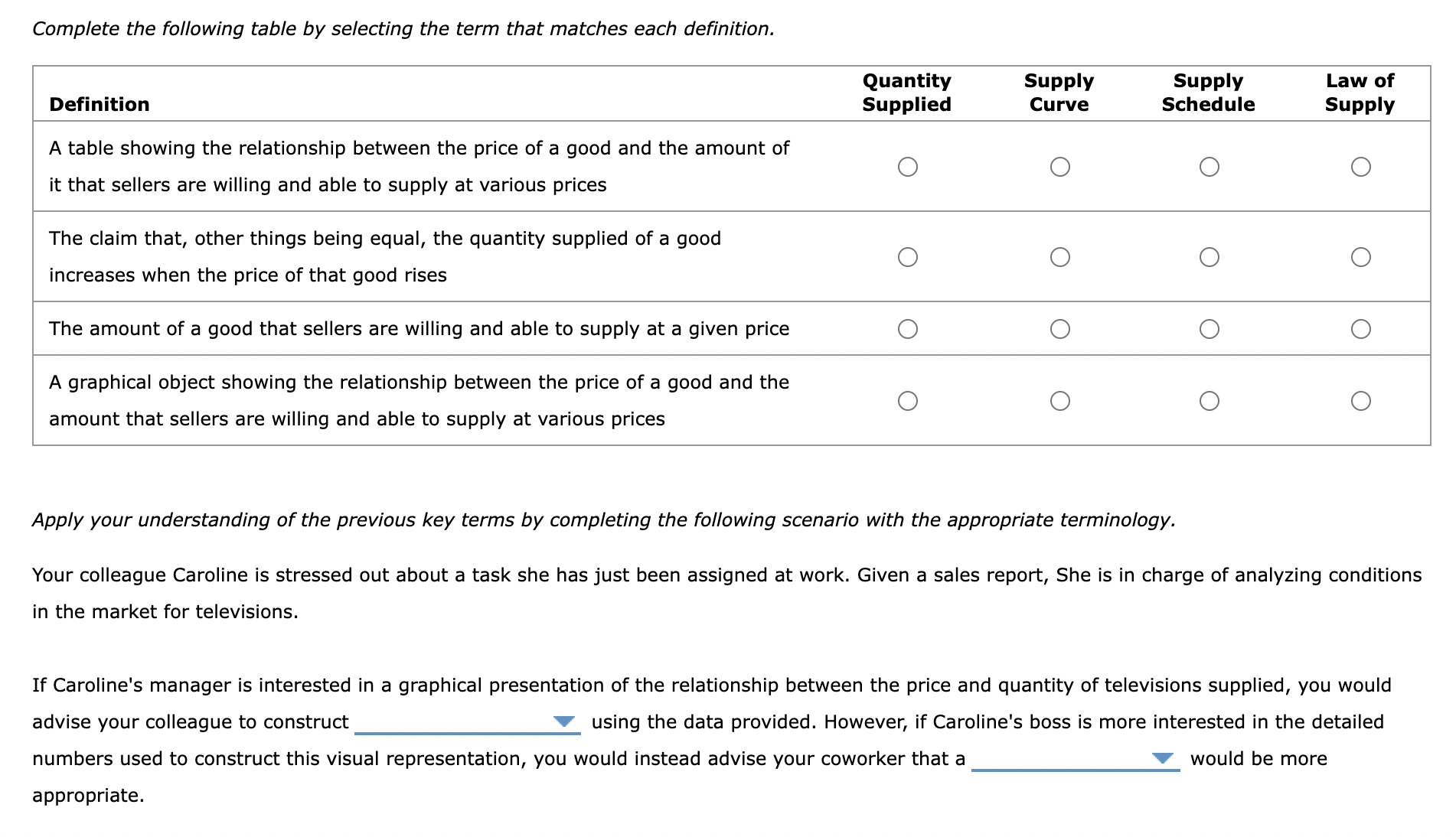
Task: Select Law of Supply in the third row
Action: coord(1360,329)
